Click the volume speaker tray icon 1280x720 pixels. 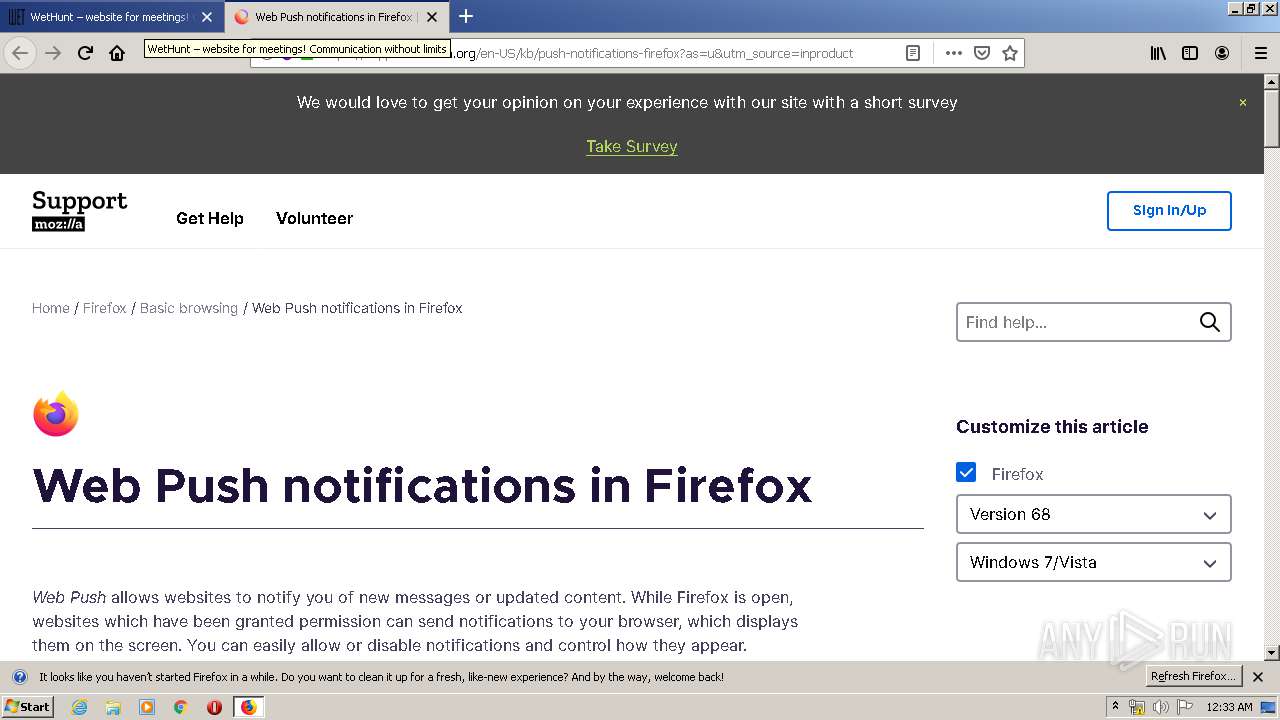1160,707
